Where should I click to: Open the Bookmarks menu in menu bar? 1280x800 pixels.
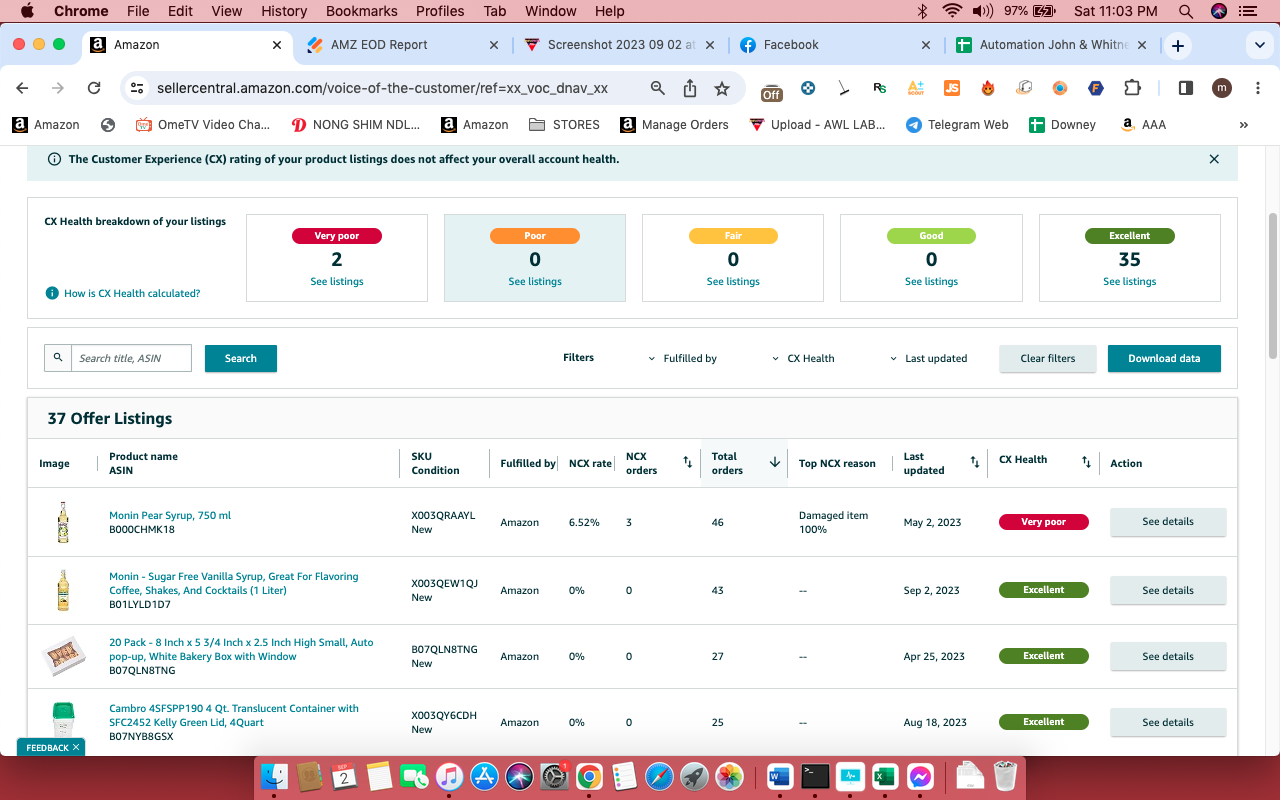coord(361,11)
